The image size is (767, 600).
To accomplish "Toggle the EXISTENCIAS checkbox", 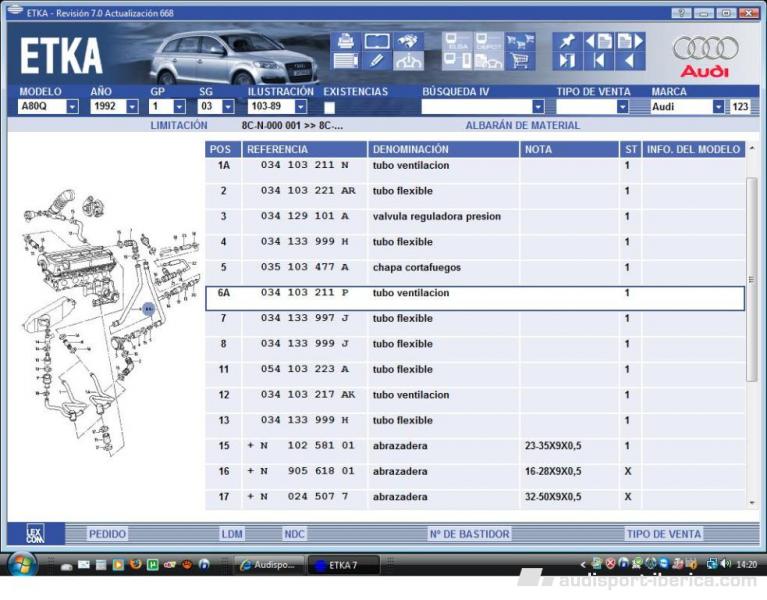I will (329, 106).
